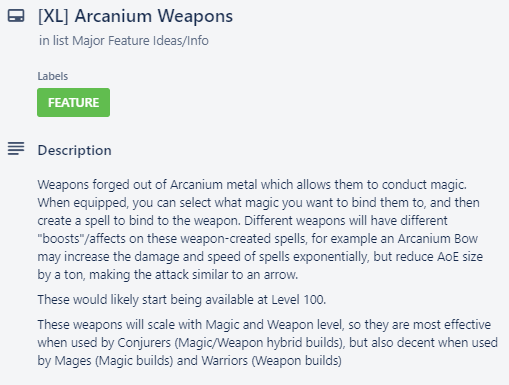Click the card icon beside the title
509x385 pixels.
coord(16,16)
